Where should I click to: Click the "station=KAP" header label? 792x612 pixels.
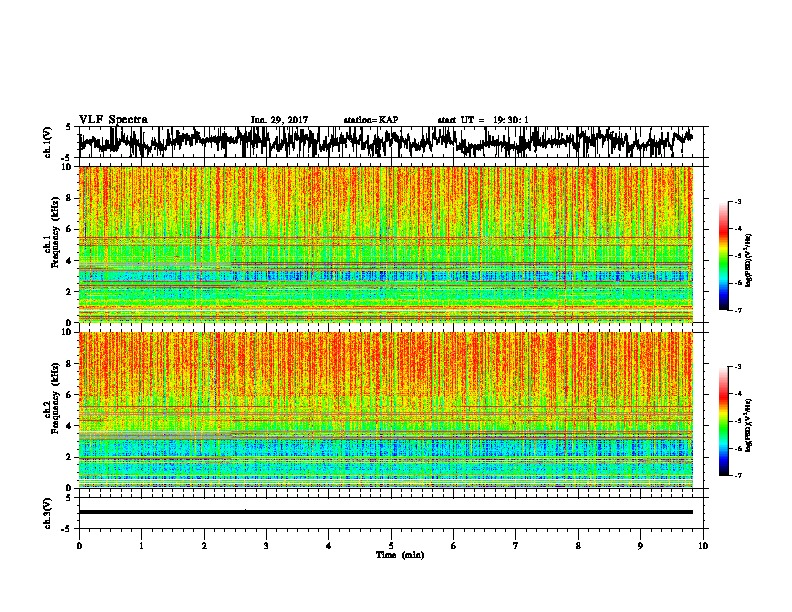(x=371, y=120)
